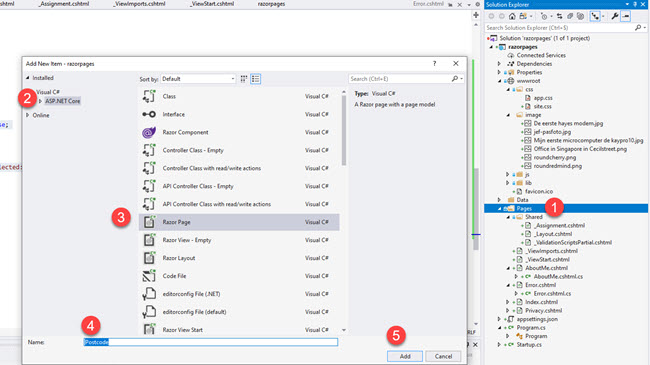Image resolution: width=650 pixels, height=365 pixels.
Task: Select Program.cs file
Action: point(531,328)
